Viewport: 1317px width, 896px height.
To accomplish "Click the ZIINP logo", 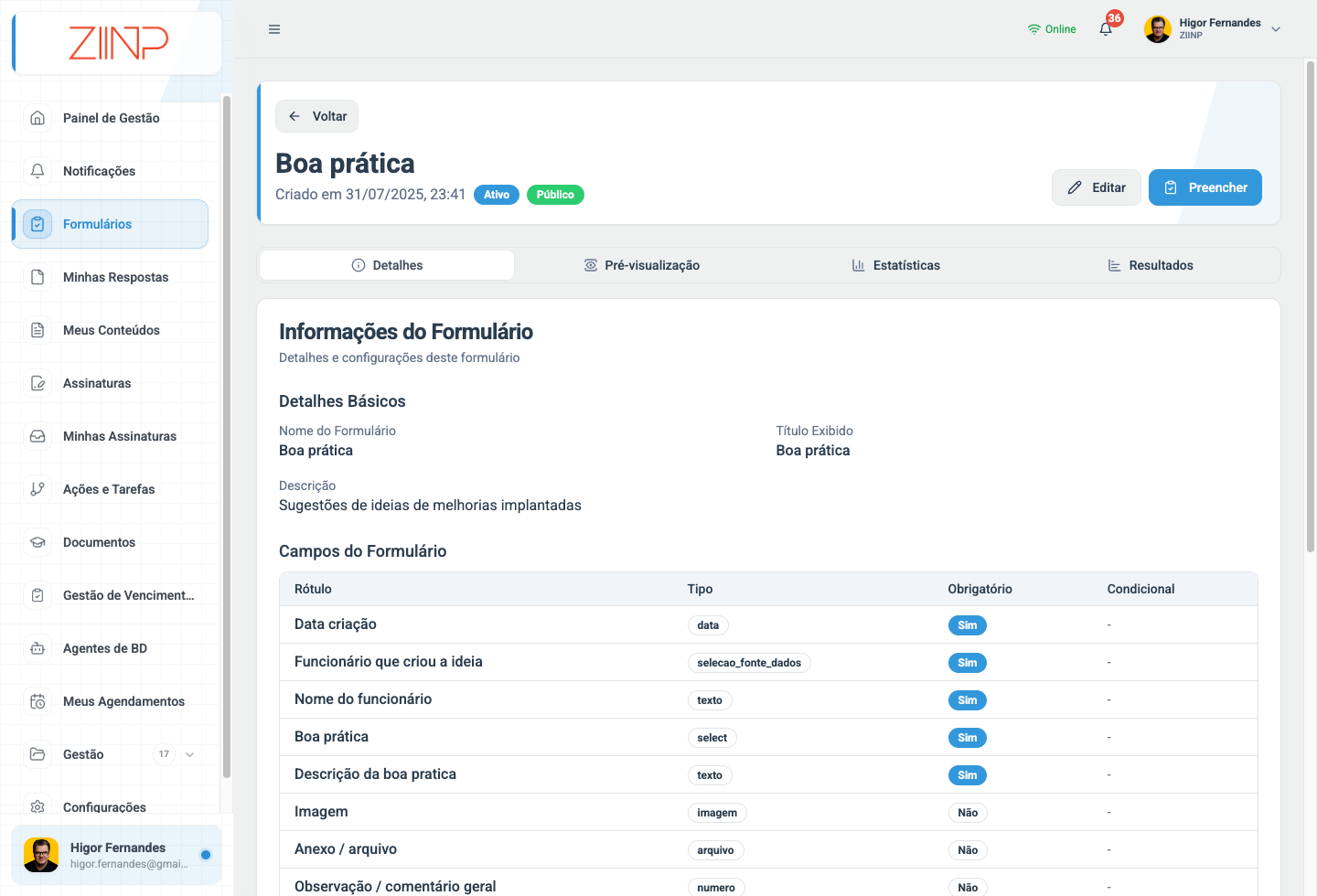I will 119,43.
